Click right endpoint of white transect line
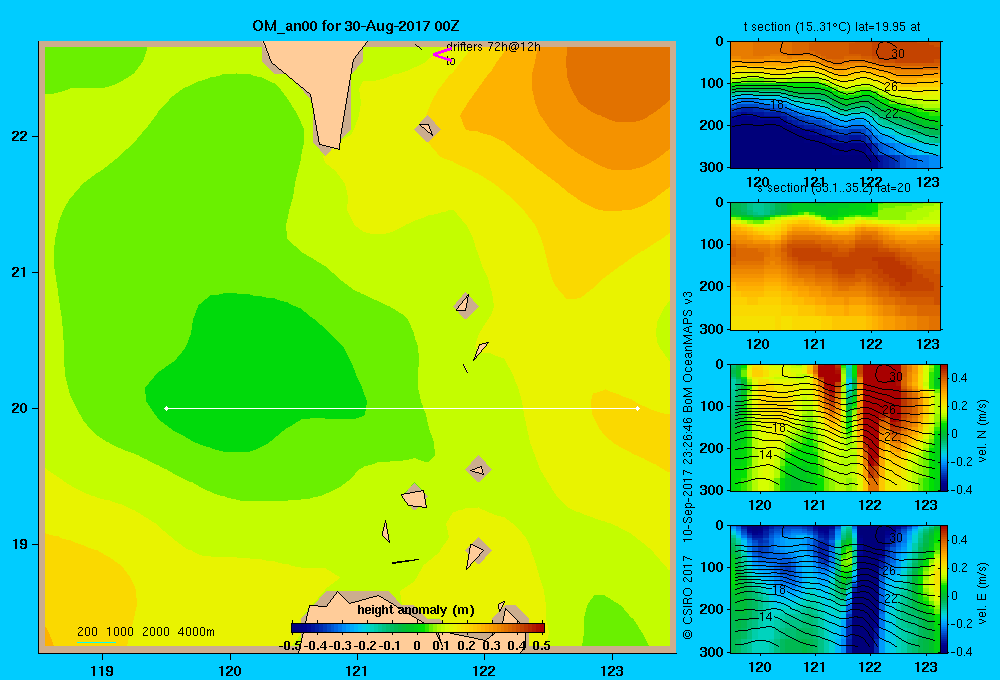1000x680 pixels. (637, 408)
